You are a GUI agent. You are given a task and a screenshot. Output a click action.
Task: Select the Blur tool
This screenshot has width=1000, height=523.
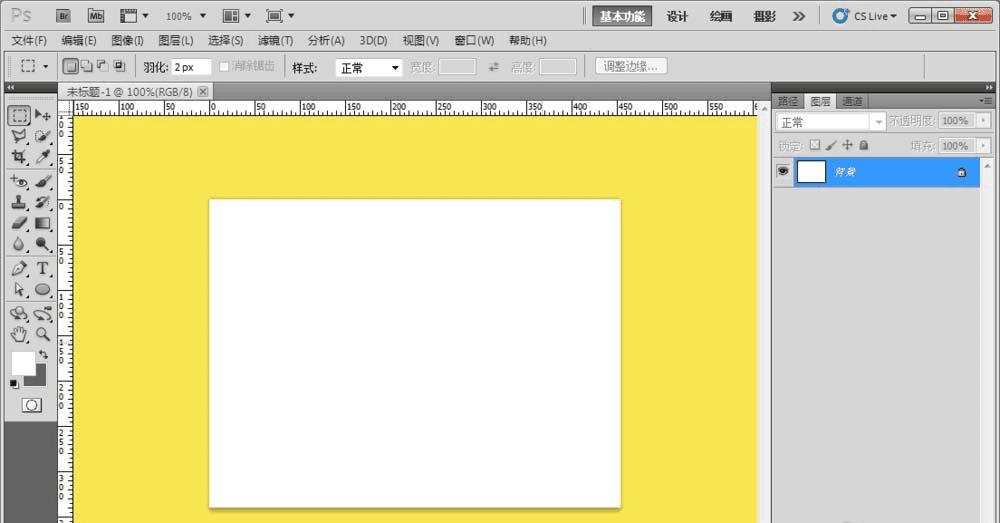[x=19, y=244]
